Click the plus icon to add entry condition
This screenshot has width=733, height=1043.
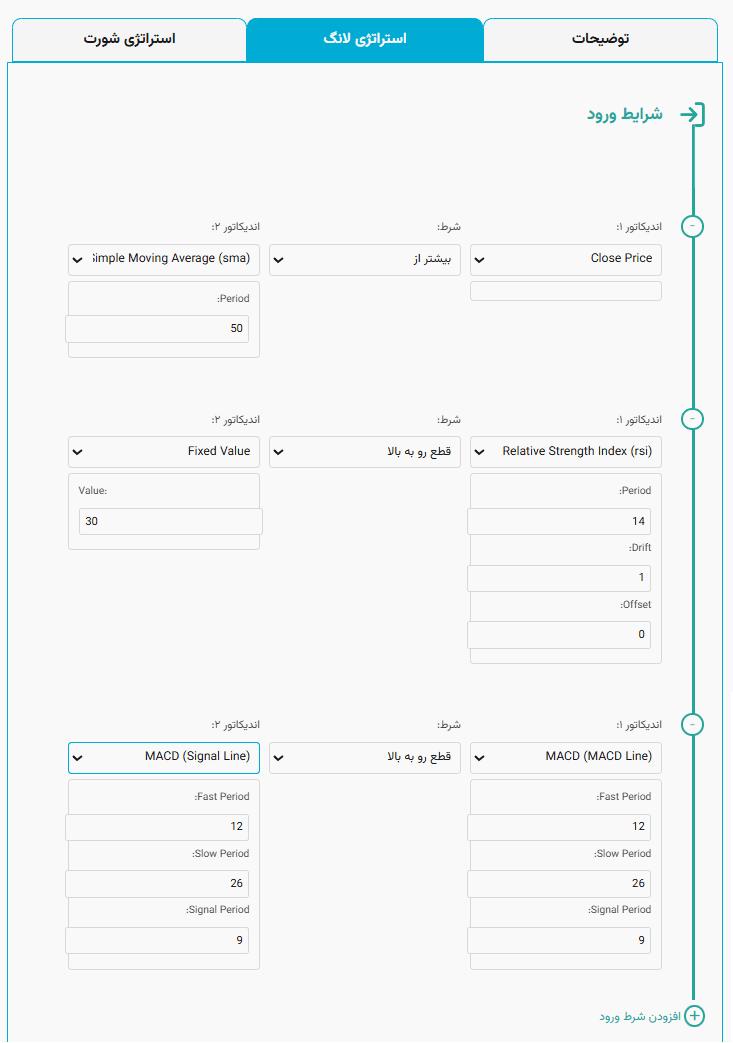point(694,1016)
